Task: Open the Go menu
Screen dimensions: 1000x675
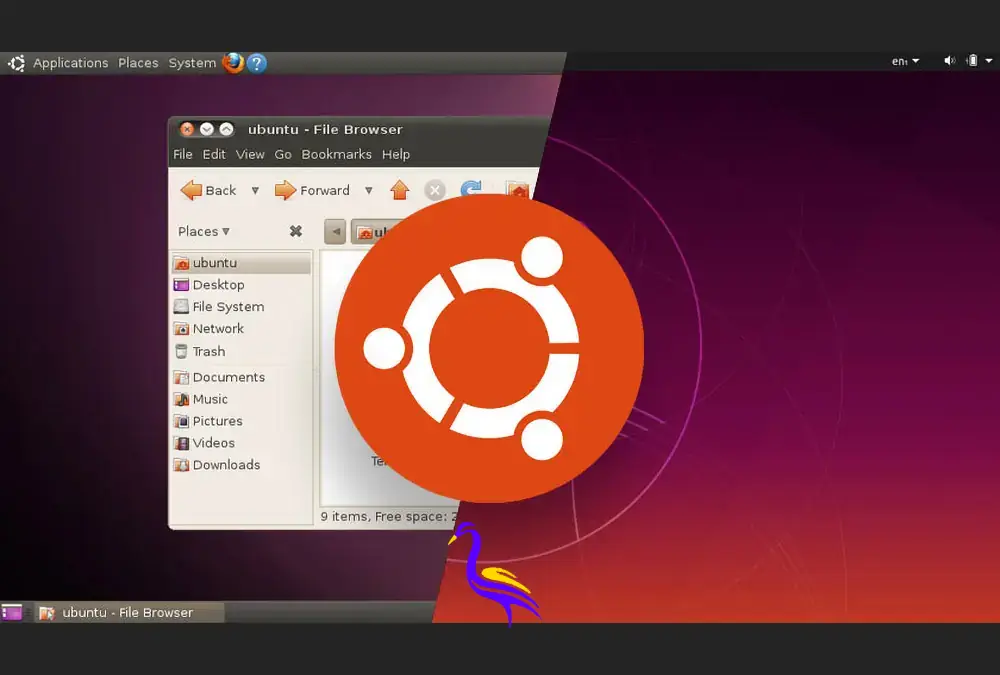Action: coord(283,154)
